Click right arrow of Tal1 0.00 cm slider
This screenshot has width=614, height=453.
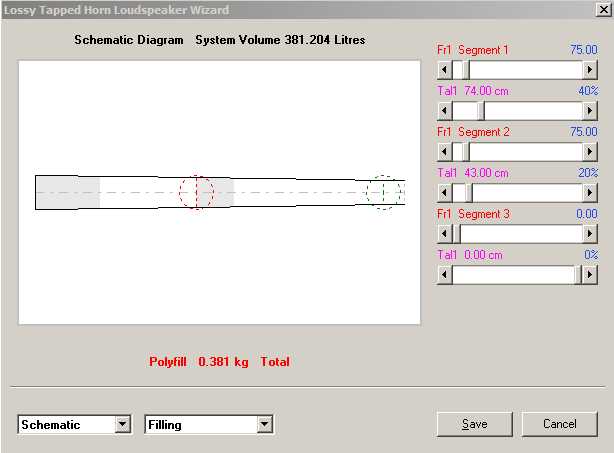point(590,274)
